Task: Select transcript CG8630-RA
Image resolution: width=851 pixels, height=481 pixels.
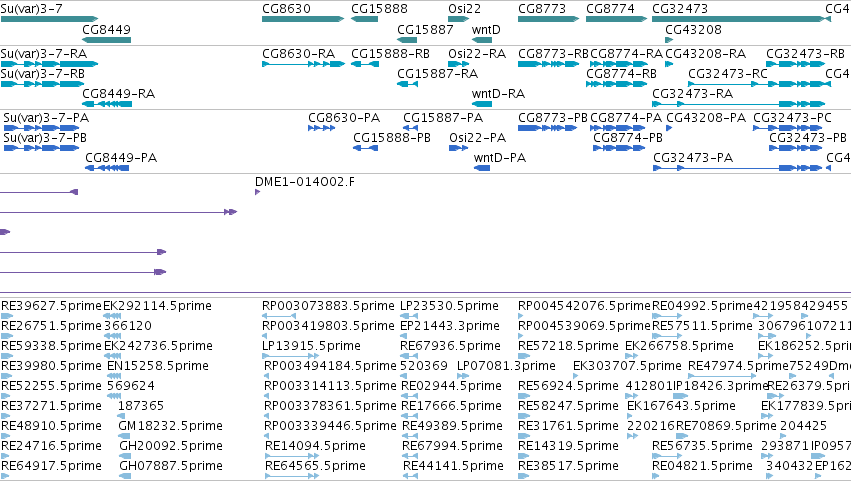Action: (x=299, y=54)
